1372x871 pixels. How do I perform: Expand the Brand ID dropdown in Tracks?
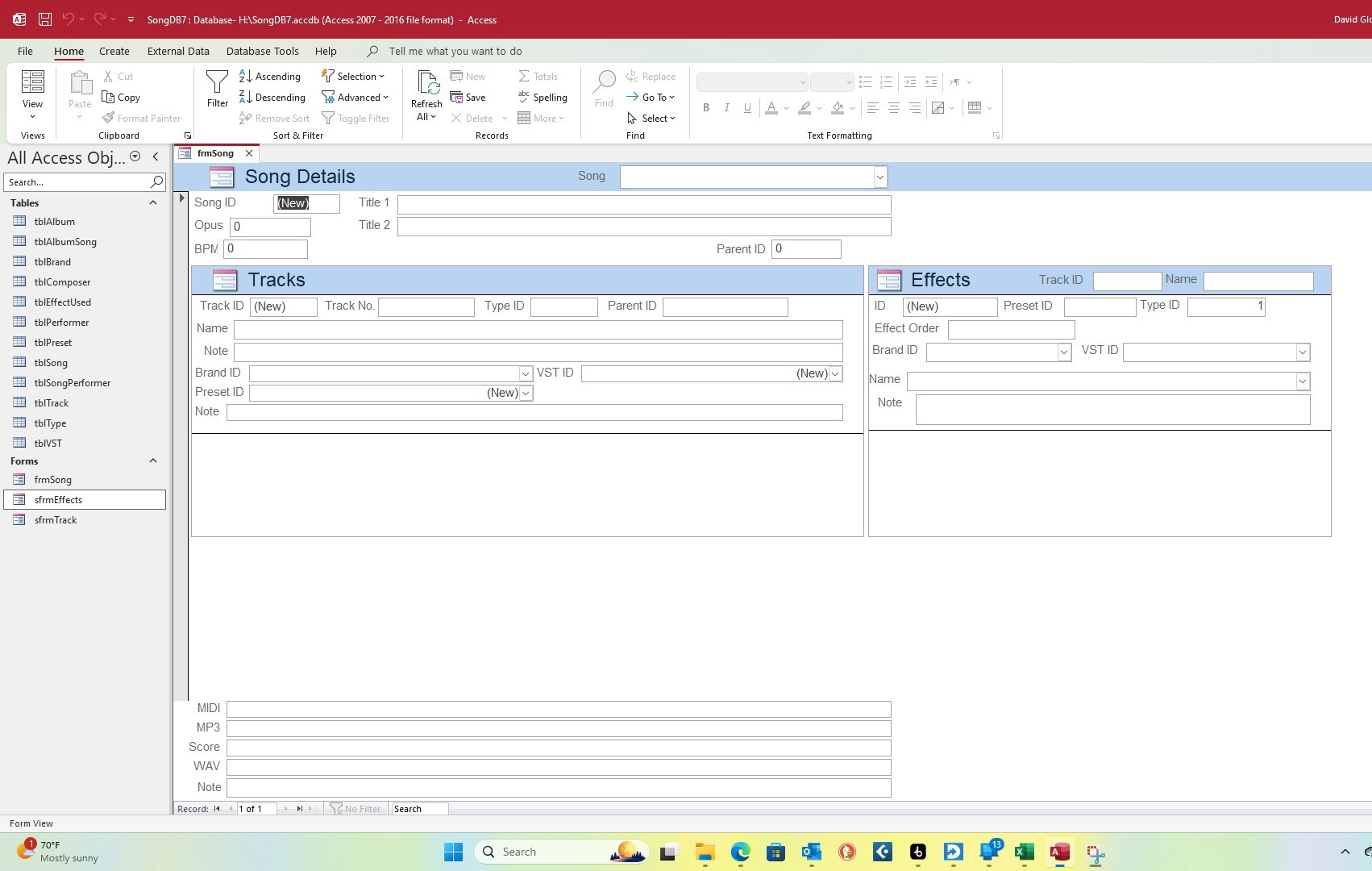tap(525, 373)
